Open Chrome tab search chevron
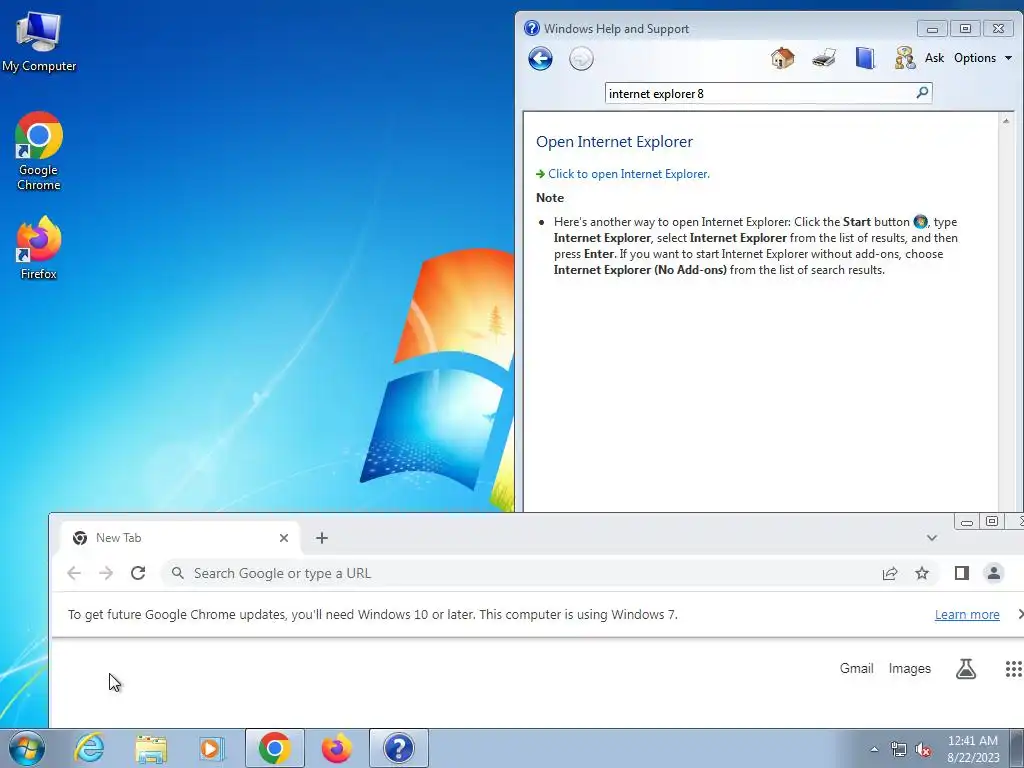Screen dimensions: 1024x768 pyautogui.click(x=932, y=538)
